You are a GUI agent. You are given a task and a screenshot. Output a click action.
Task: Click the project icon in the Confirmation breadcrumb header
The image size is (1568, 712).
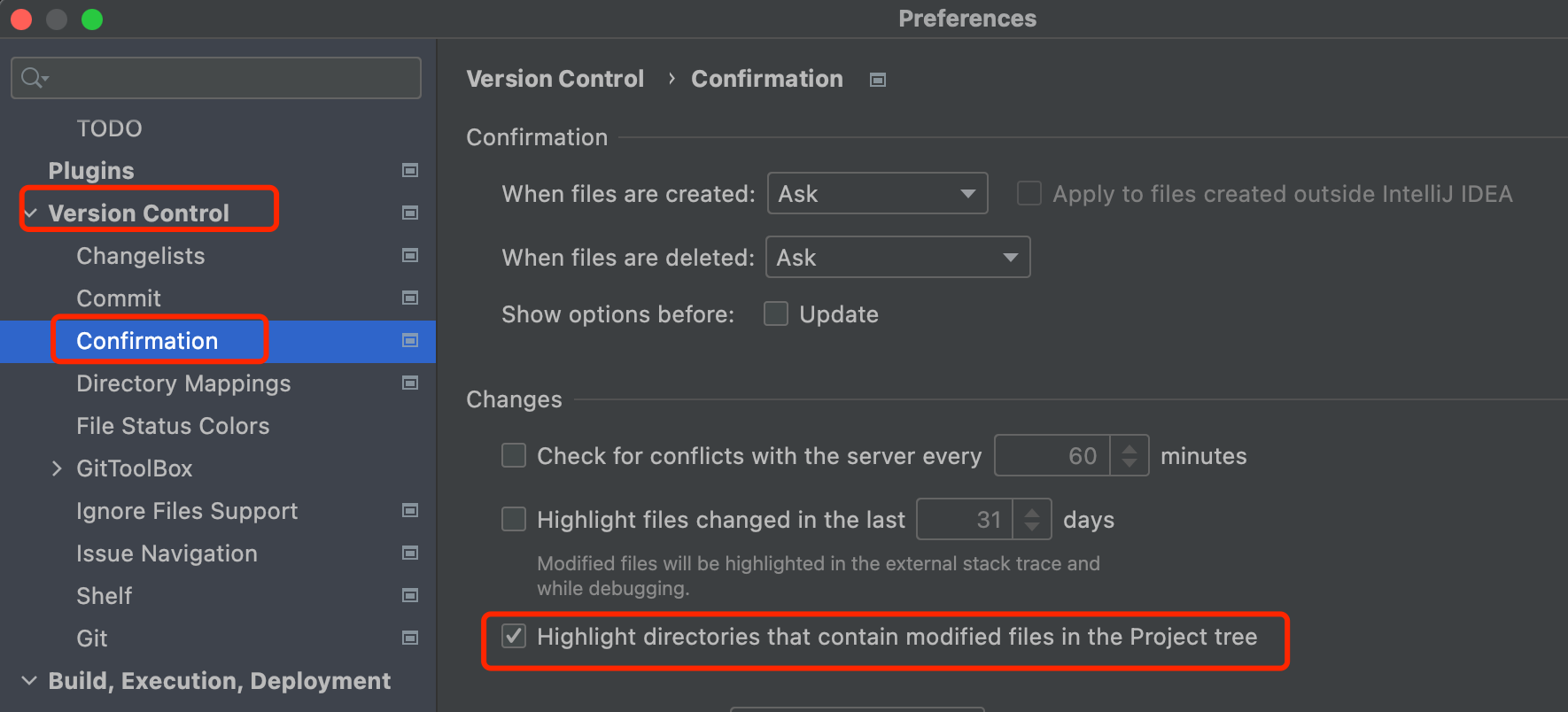[x=878, y=80]
